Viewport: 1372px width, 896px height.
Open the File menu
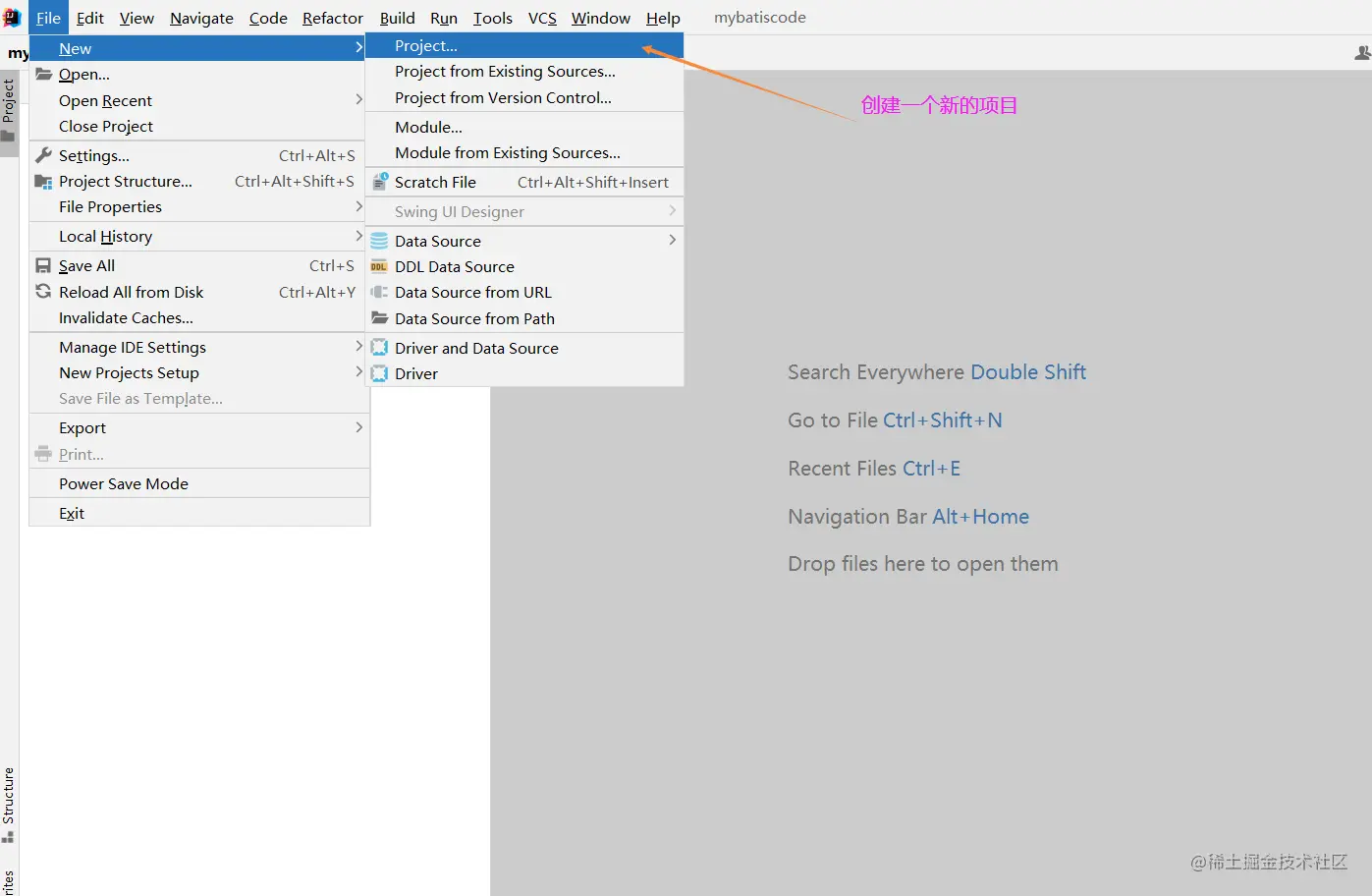(x=48, y=18)
